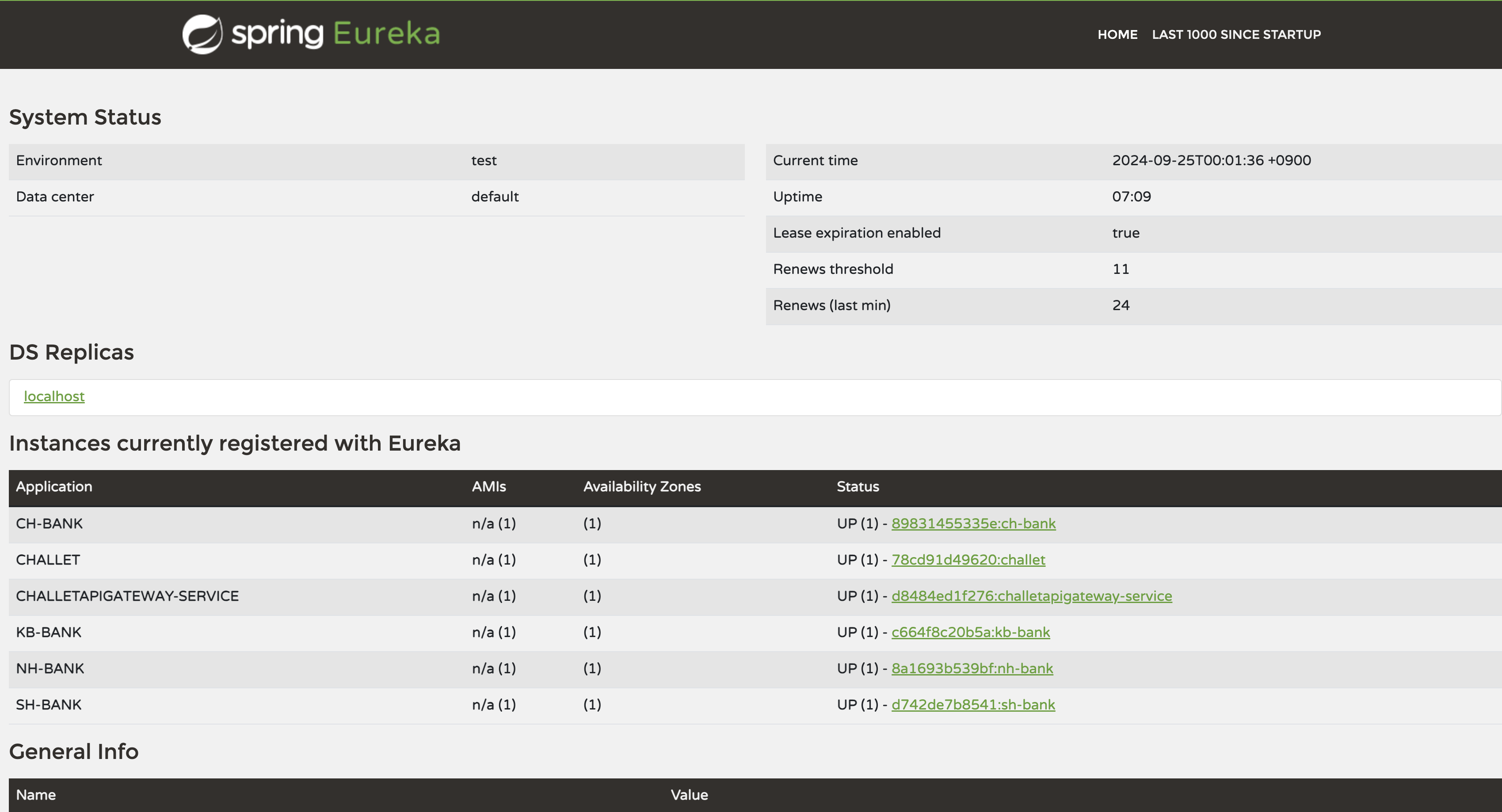Screen dimensions: 1502x812
Task: Click the Instances currently registered heading
Action: (235, 443)
